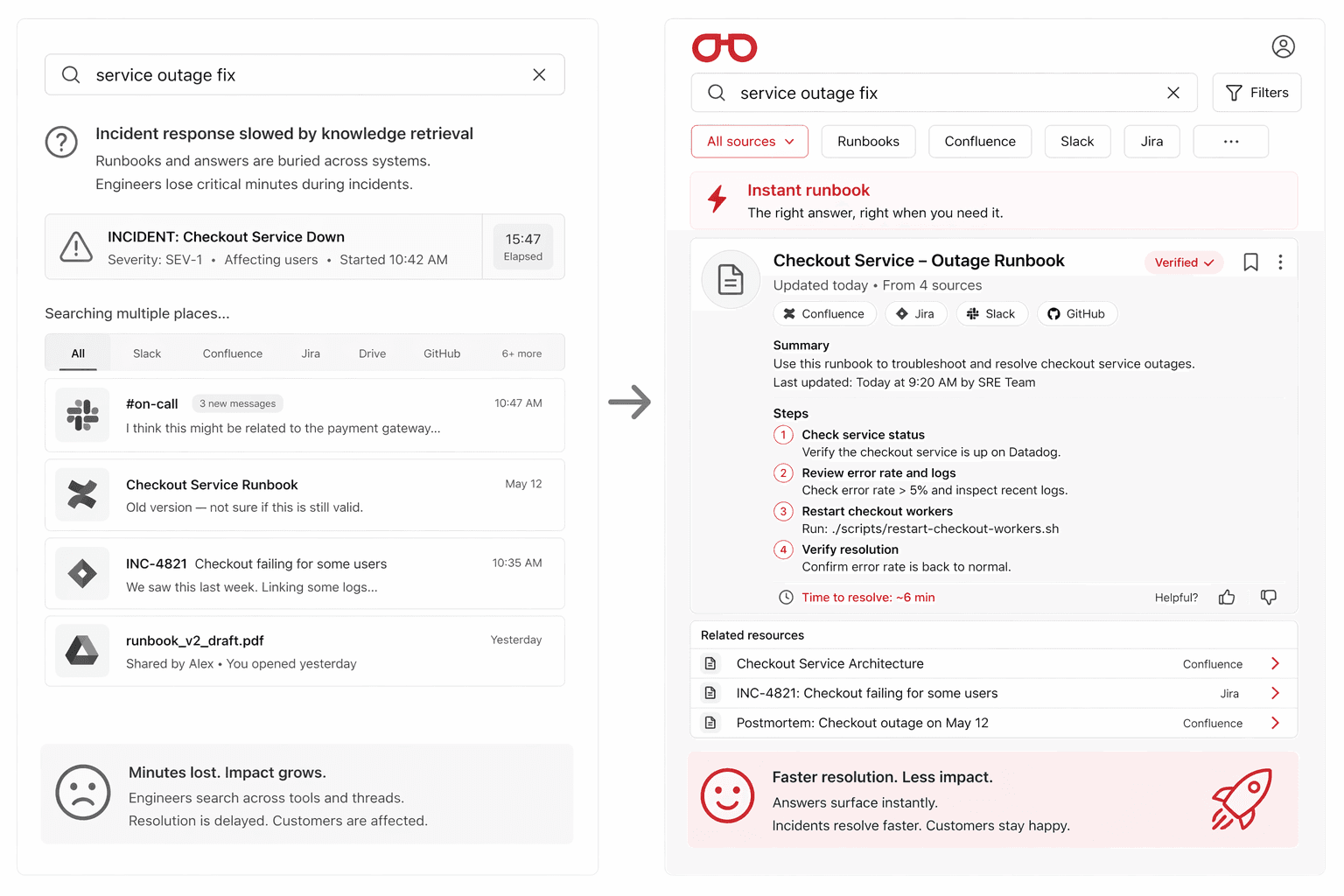Click the Jira source chip on runbook
This screenshot has width=1344, height=896.
(915, 314)
